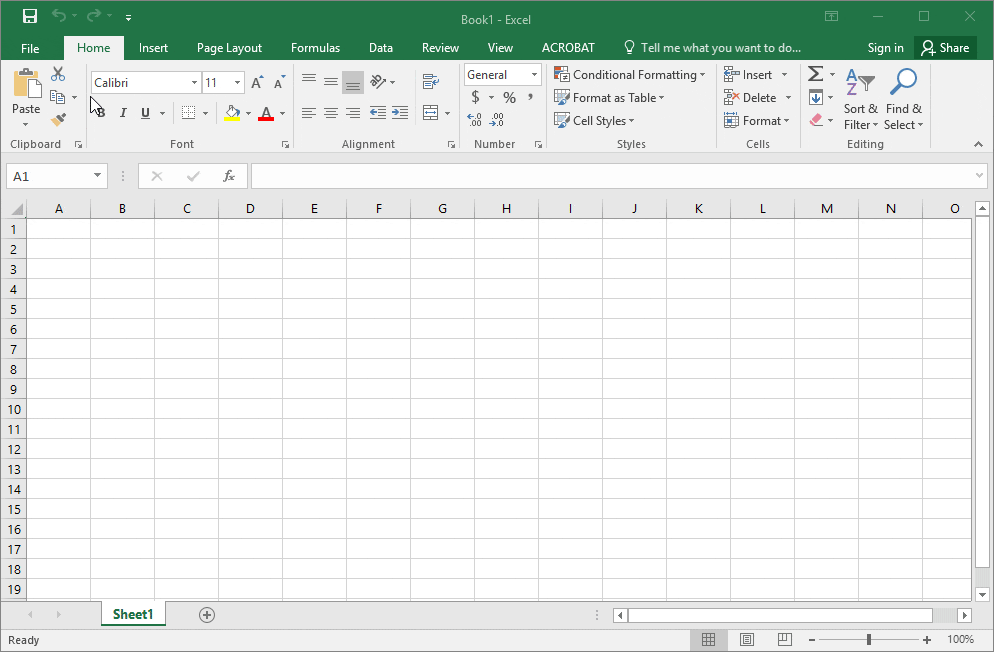
Task: Click the red Font Color swatch
Action: pos(268,118)
